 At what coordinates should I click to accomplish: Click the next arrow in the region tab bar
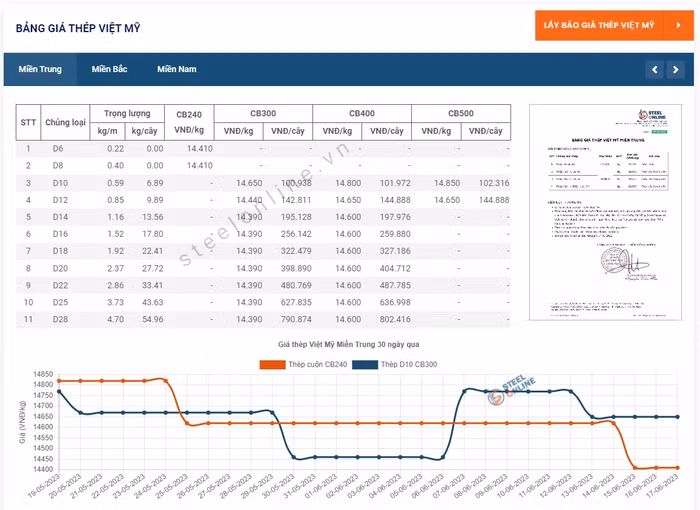674,69
